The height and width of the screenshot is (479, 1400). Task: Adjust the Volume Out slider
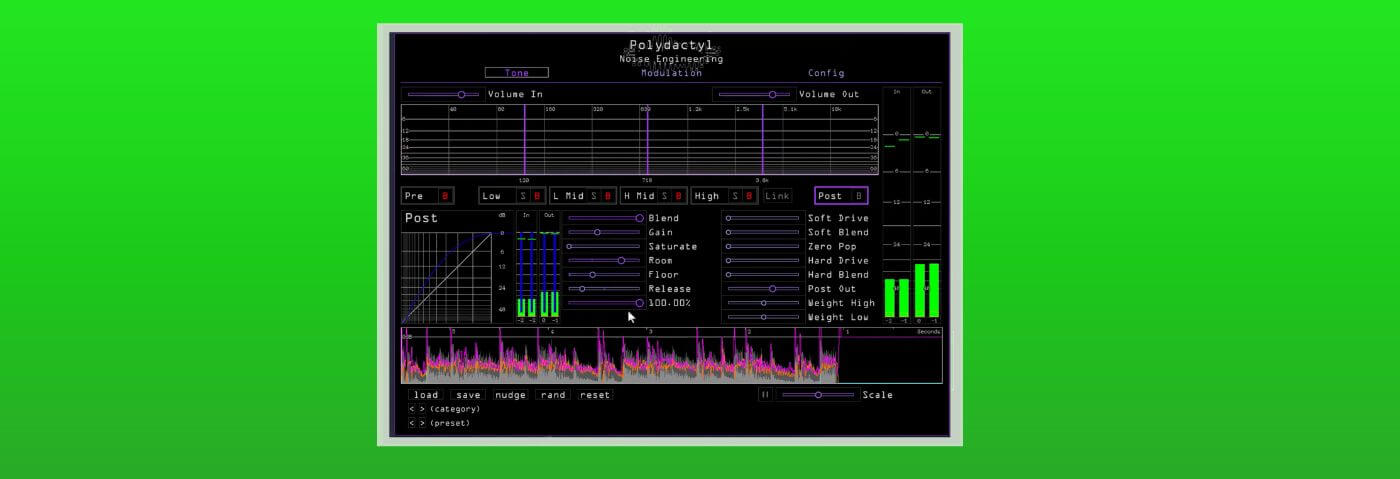pyautogui.click(x=754, y=94)
